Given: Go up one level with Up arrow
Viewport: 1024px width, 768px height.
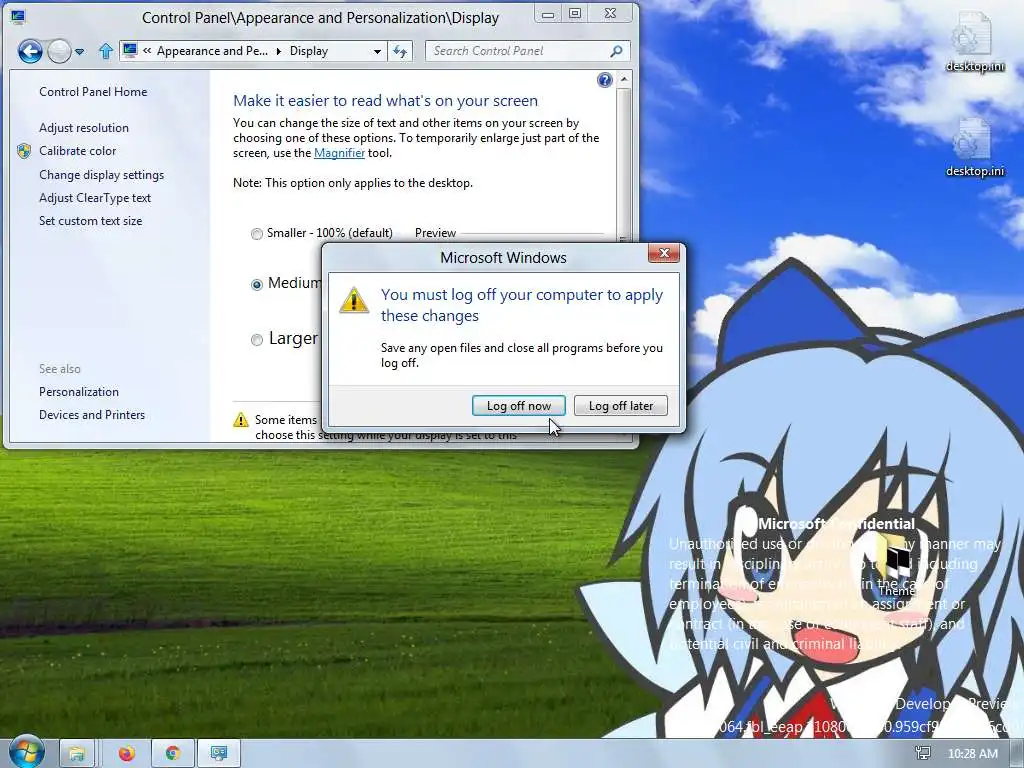Looking at the screenshot, I should [106, 51].
